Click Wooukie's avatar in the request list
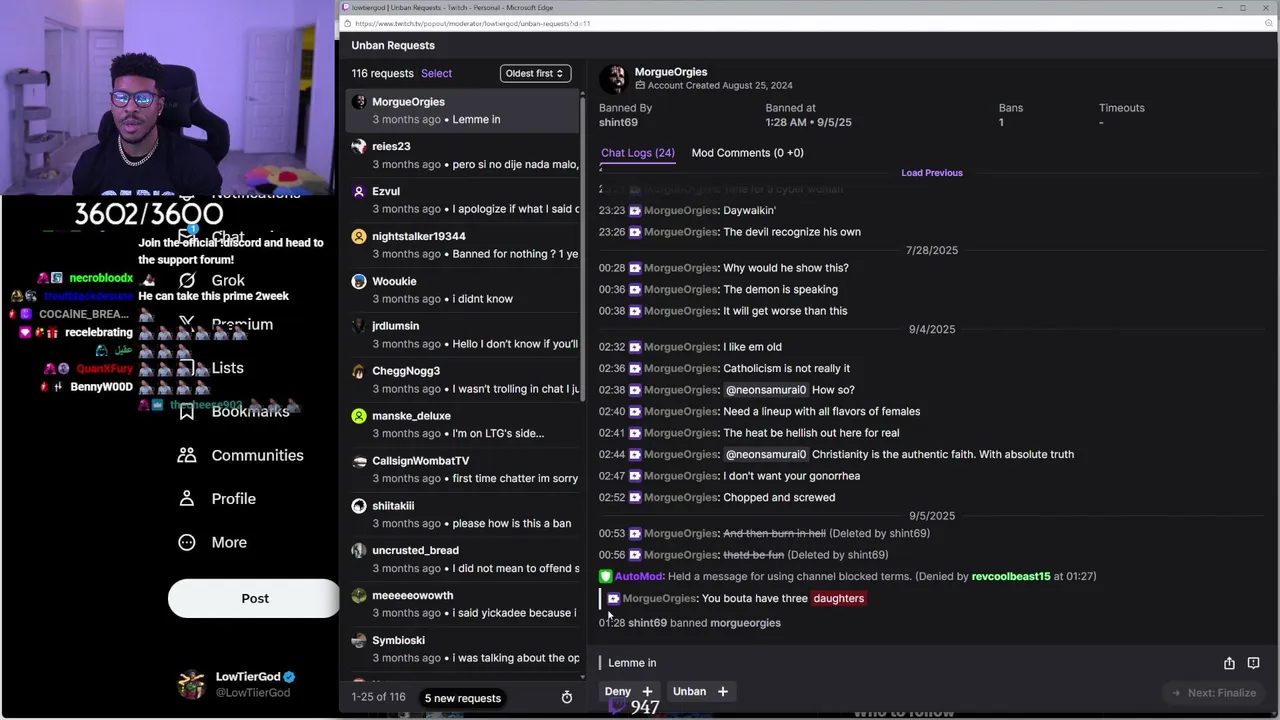 [359, 281]
